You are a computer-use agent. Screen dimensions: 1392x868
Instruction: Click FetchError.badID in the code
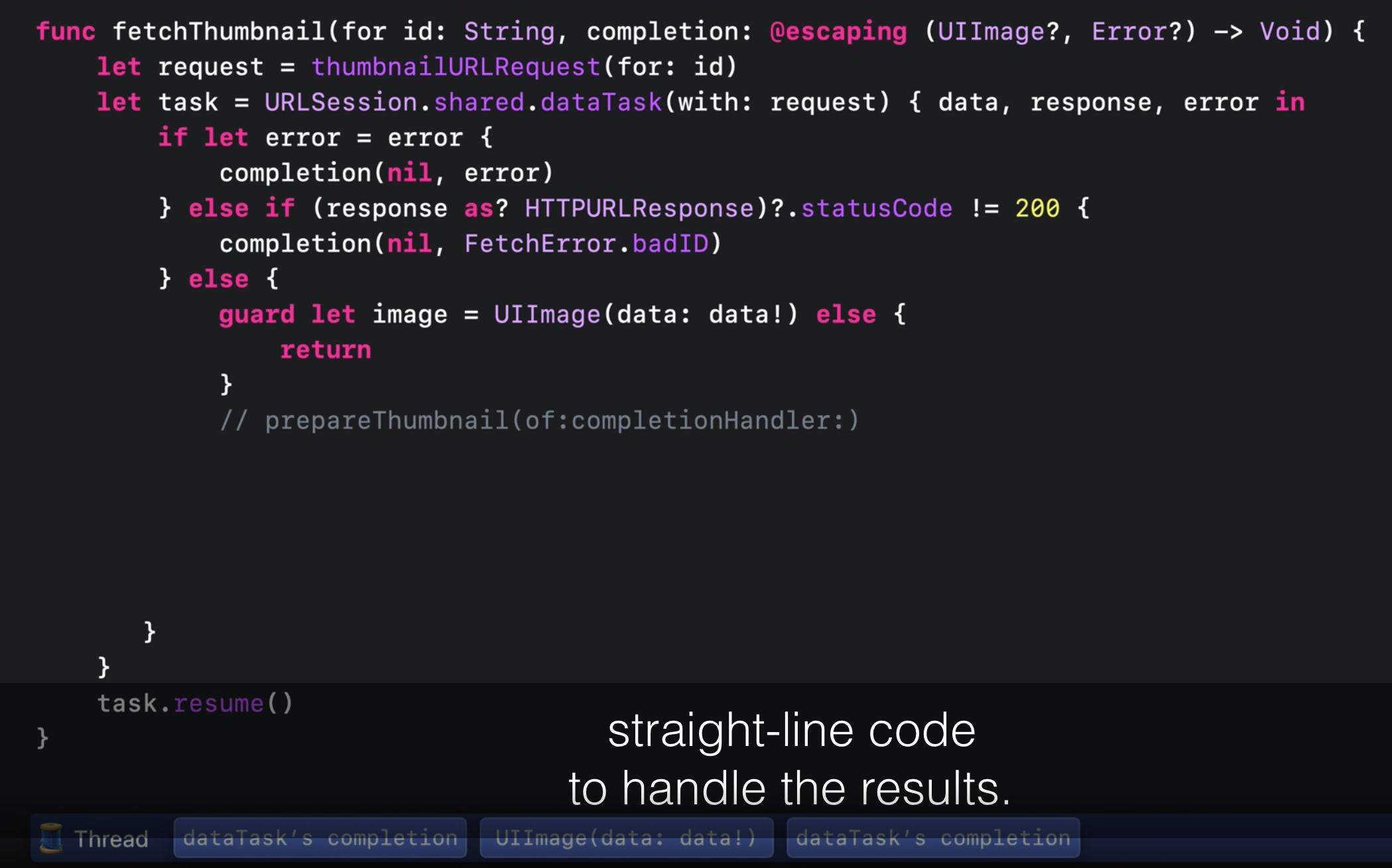(x=586, y=244)
